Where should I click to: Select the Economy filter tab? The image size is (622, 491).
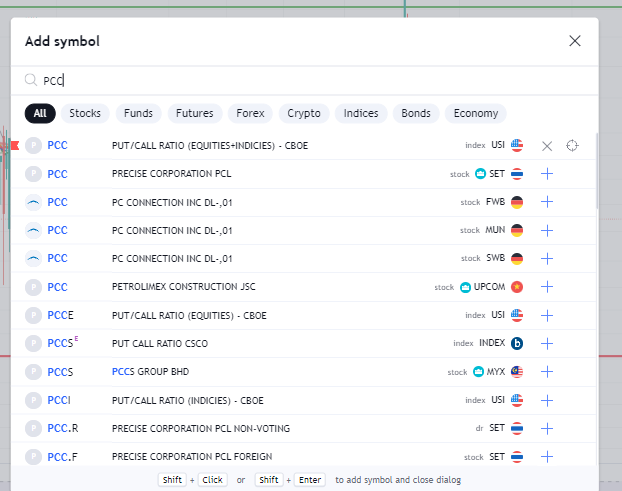coord(476,113)
